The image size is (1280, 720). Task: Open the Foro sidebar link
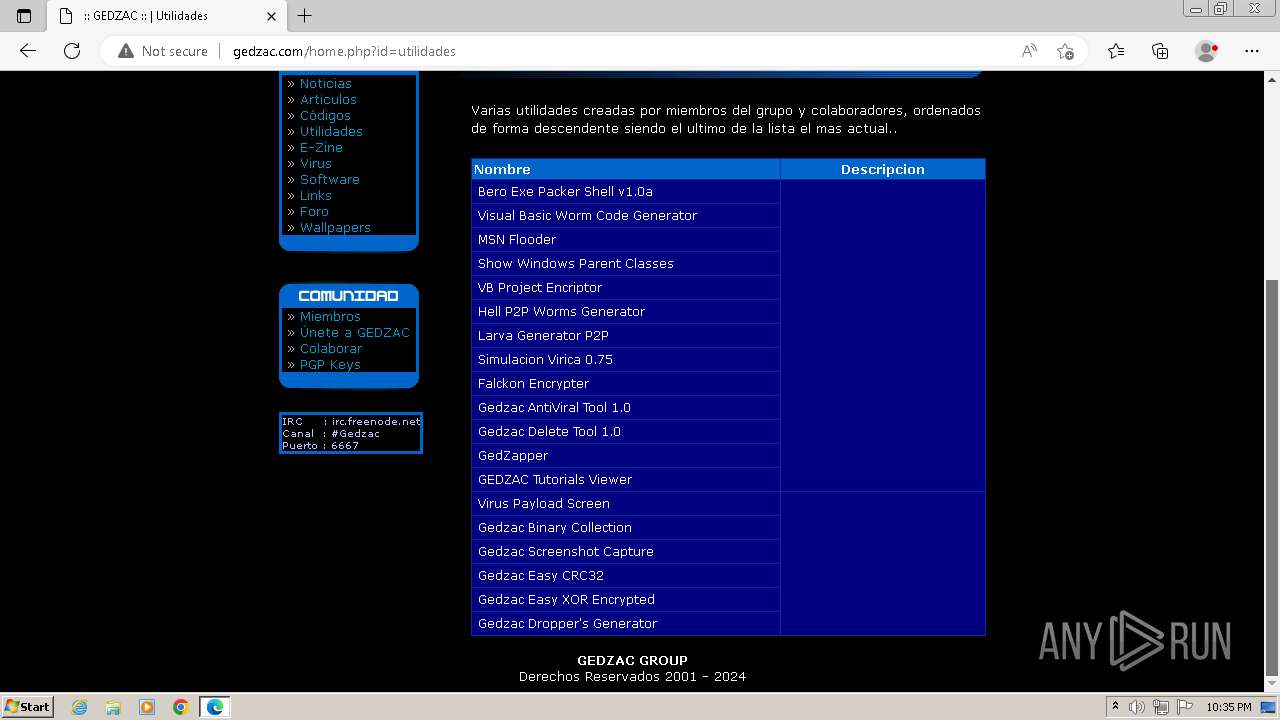tap(314, 211)
